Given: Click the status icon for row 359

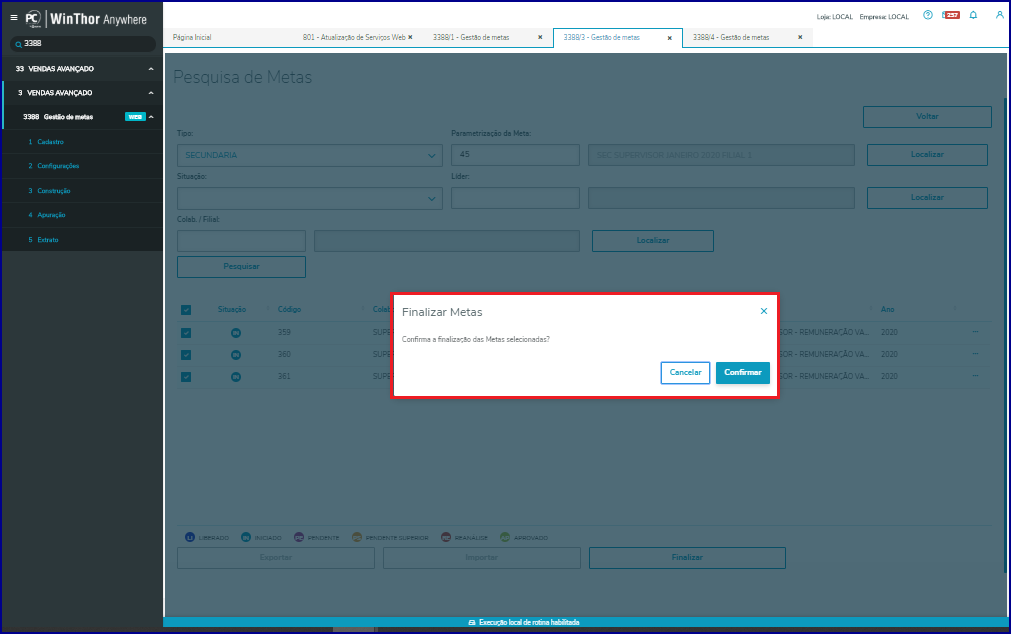Looking at the screenshot, I should coord(236,333).
